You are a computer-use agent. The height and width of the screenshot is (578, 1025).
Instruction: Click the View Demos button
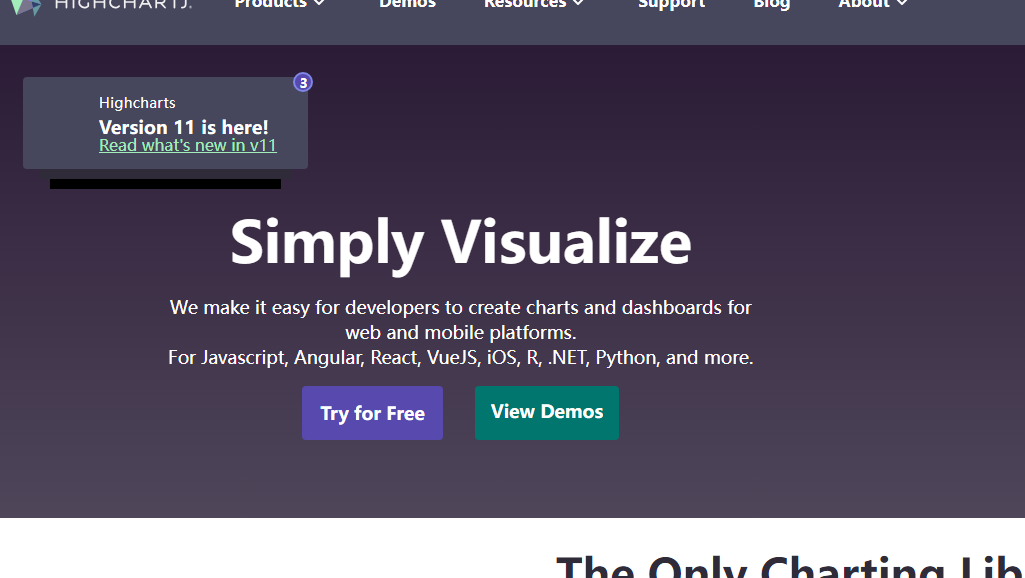point(547,413)
